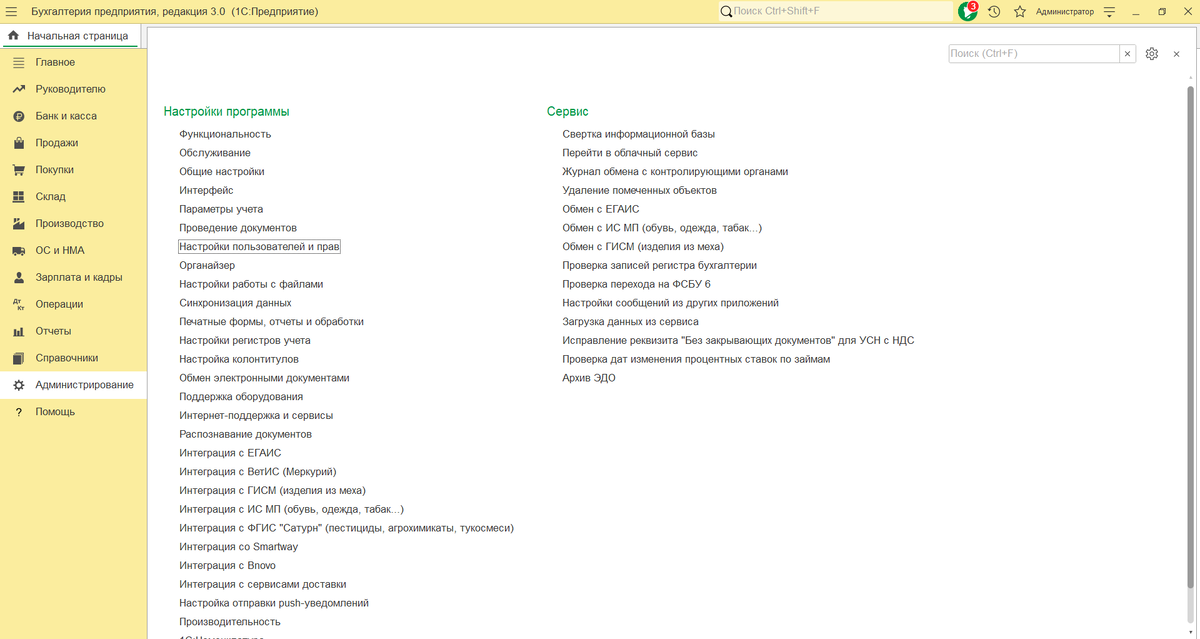Open Параметры учета link
This screenshot has width=1200, height=639.
pos(221,209)
